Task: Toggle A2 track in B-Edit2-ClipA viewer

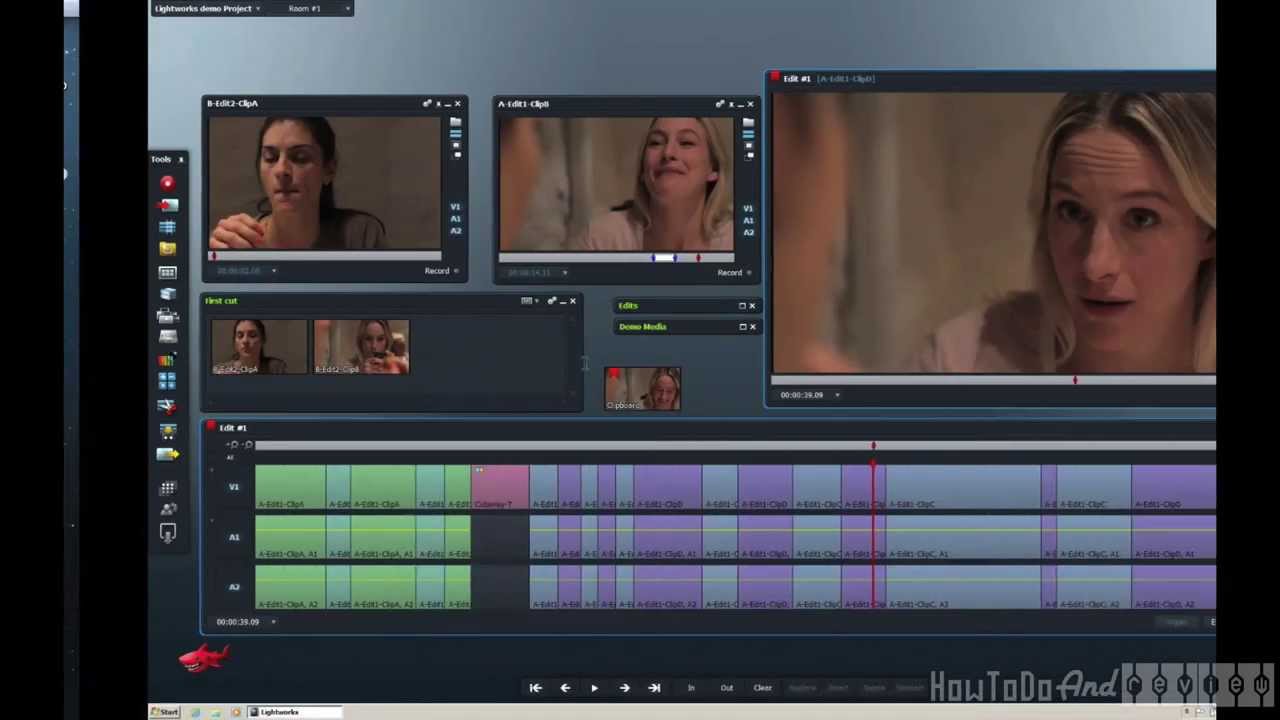Action: [x=455, y=231]
